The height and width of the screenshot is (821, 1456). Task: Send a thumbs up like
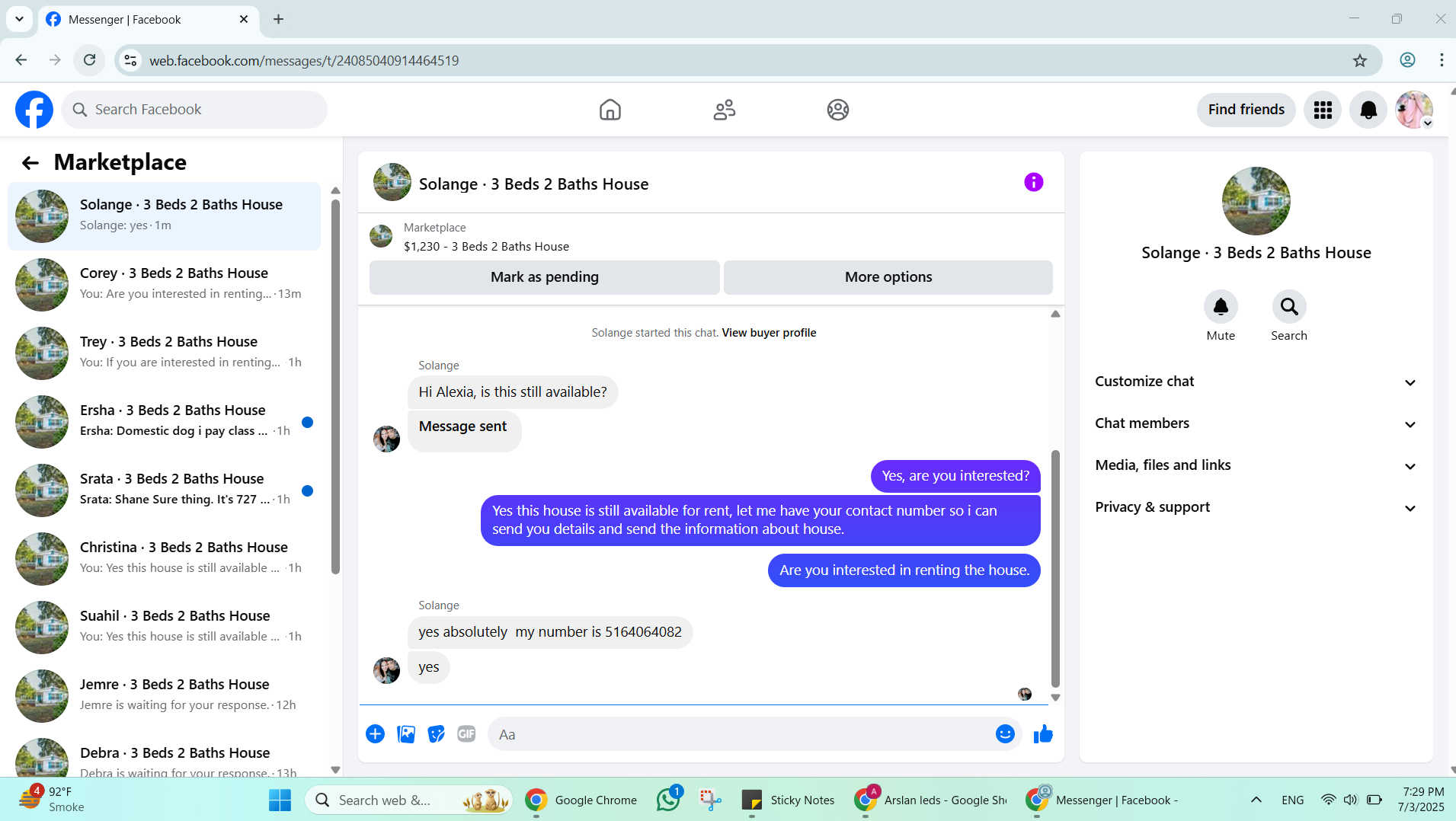coord(1043,734)
